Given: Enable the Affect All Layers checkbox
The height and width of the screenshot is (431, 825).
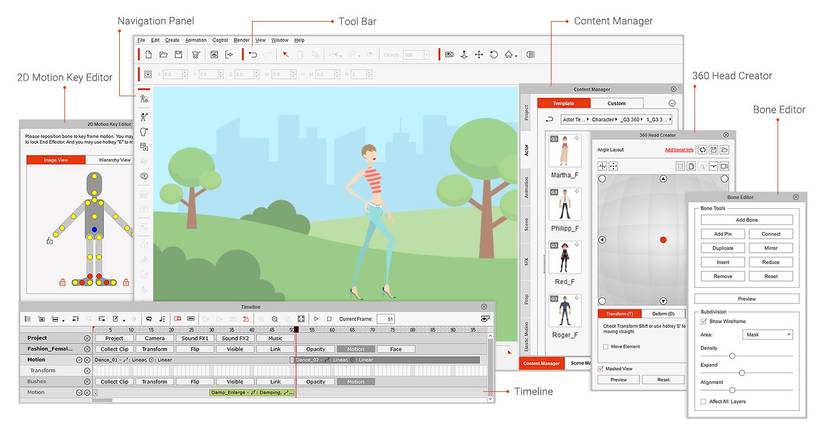Looking at the screenshot, I should [x=704, y=401].
